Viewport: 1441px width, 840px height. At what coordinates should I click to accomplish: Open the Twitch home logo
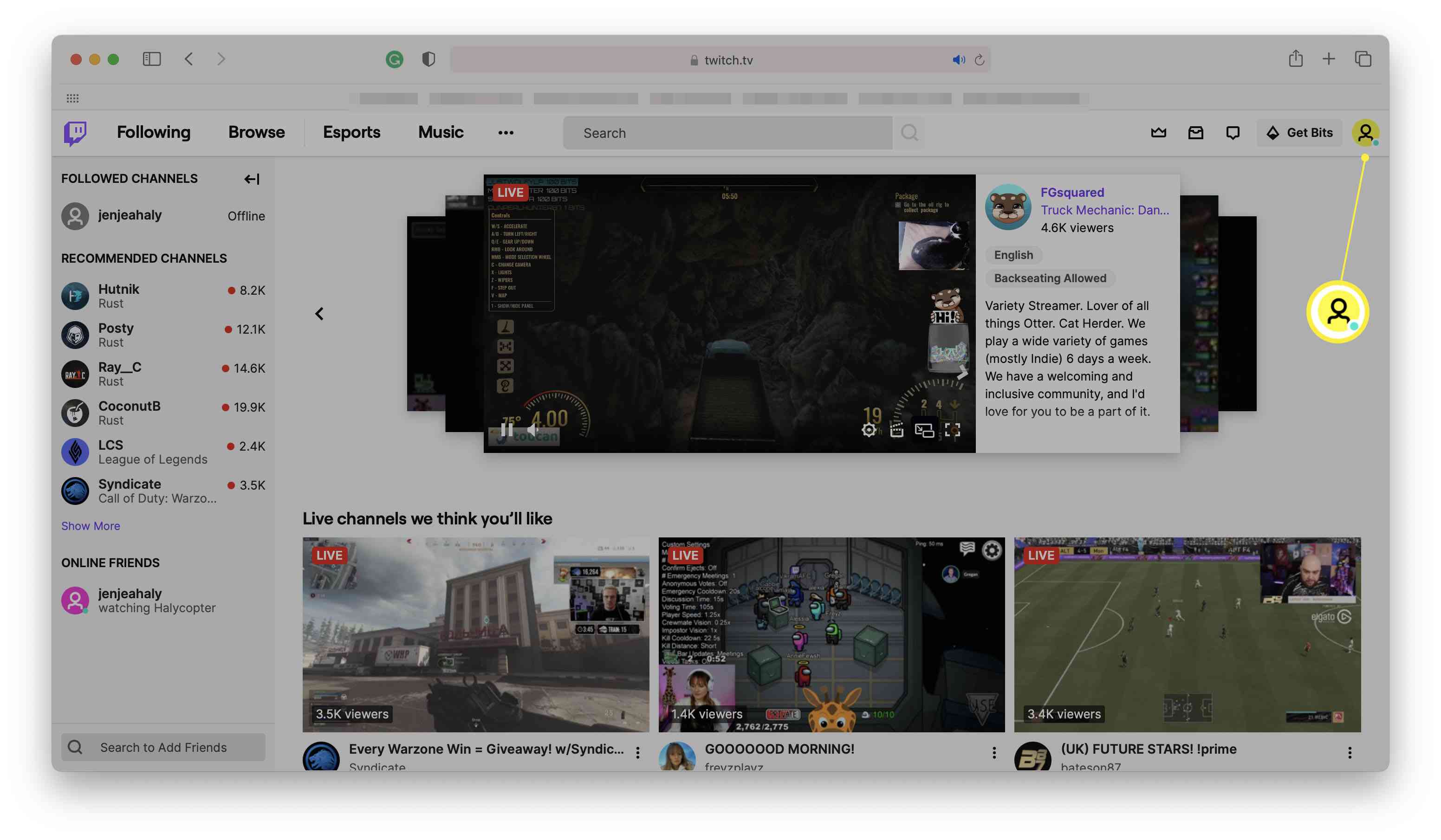tap(75, 133)
